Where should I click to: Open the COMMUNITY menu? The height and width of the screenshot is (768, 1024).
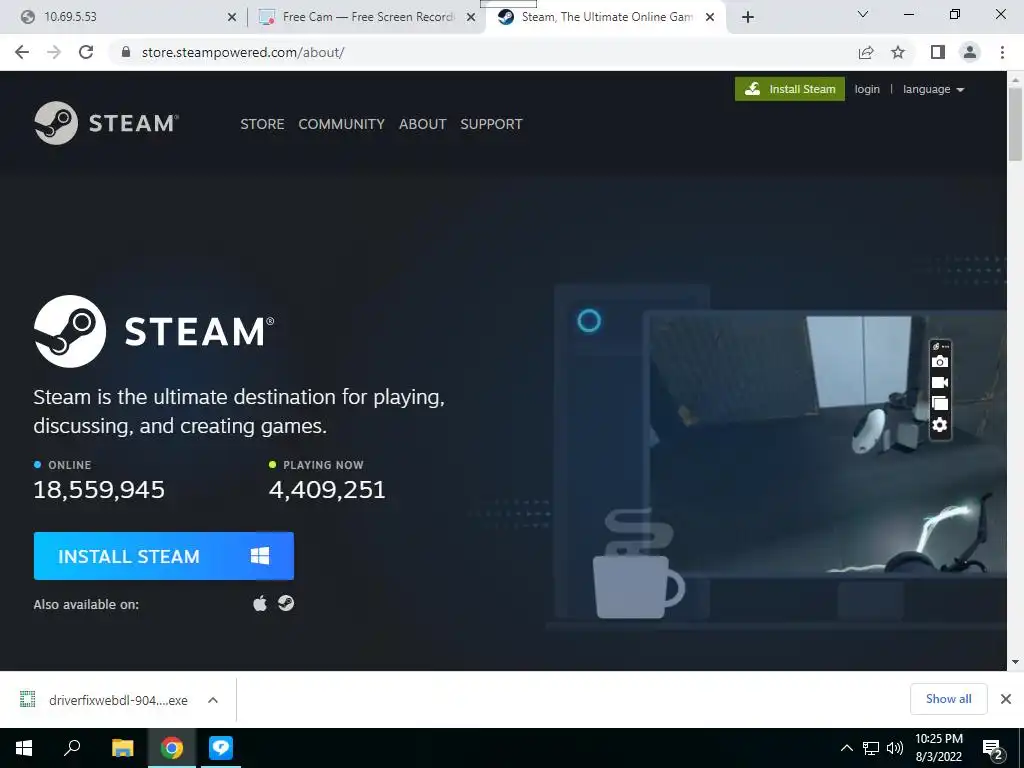click(342, 124)
